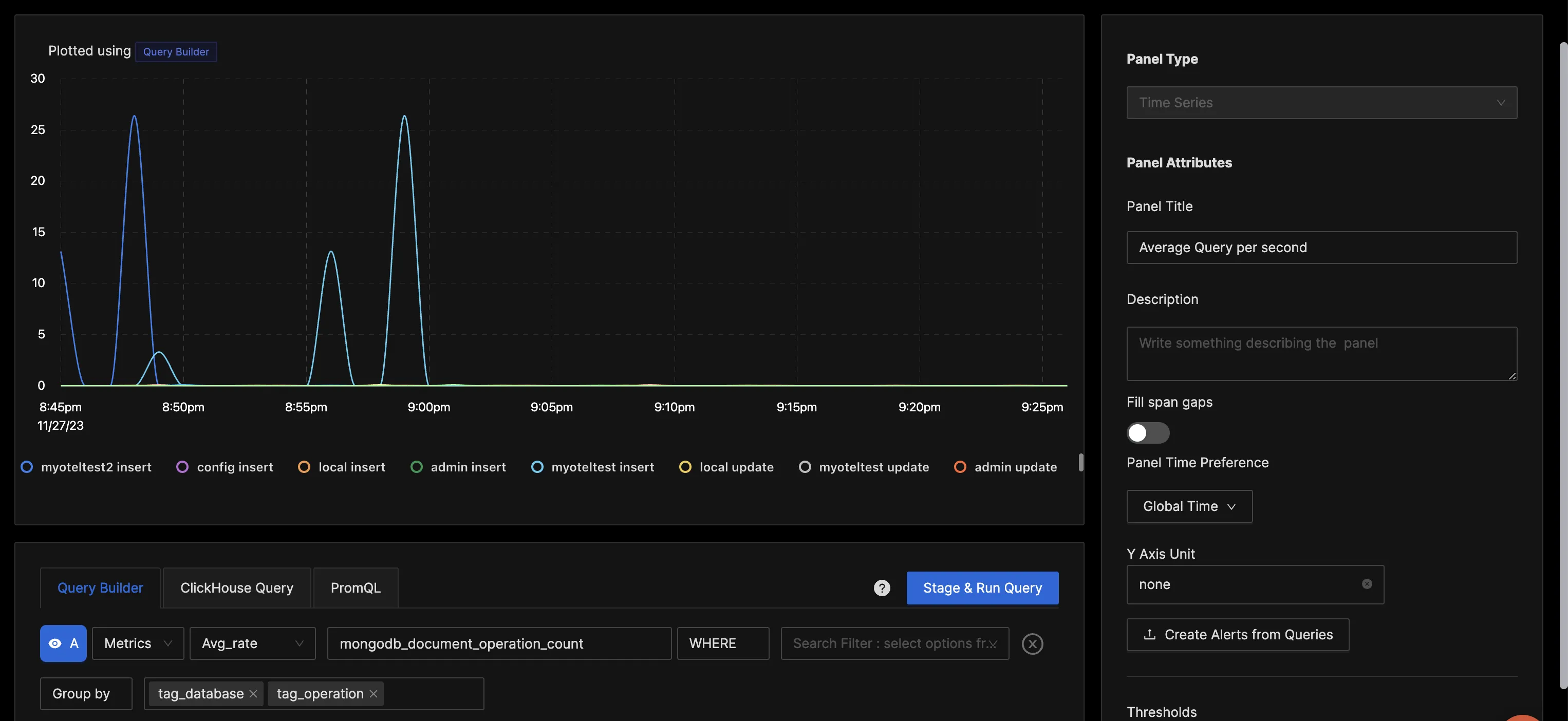Switch to ClickHouse Query tab
1568x721 pixels.
click(237, 587)
